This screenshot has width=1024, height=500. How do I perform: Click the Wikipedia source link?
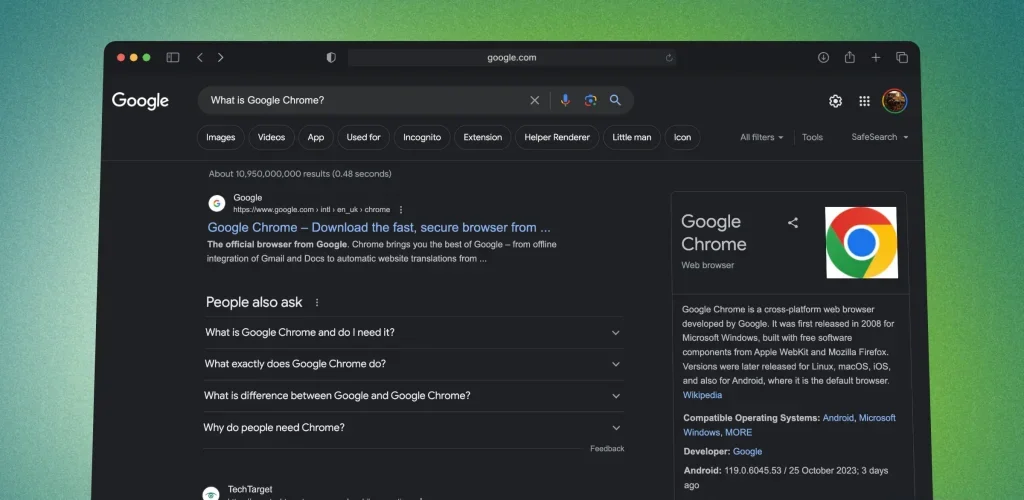coord(702,395)
